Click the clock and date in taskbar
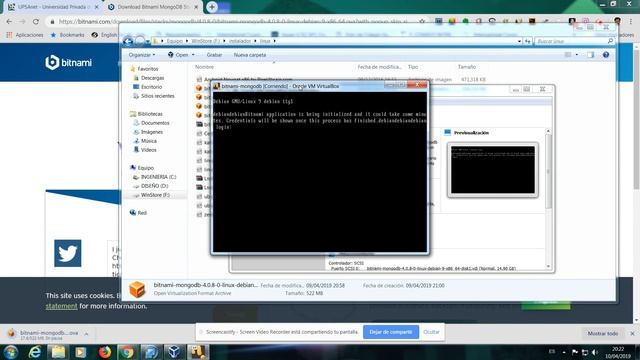Viewport: 640px width, 360px height. pos(618,352)
